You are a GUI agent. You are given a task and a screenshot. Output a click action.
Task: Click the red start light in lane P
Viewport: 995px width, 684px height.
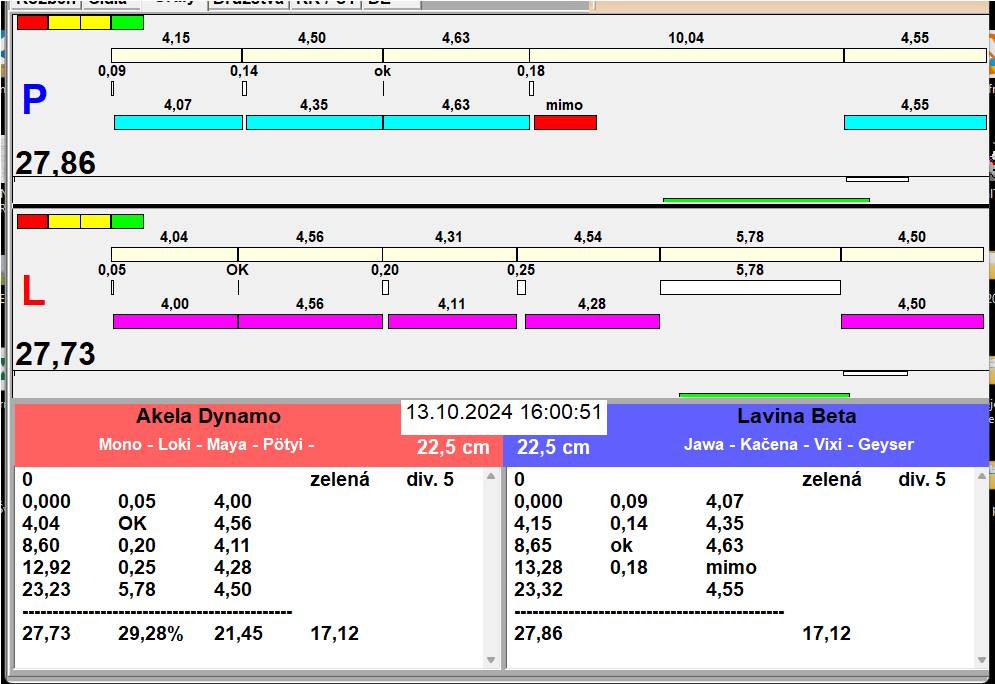pos(32,22)
